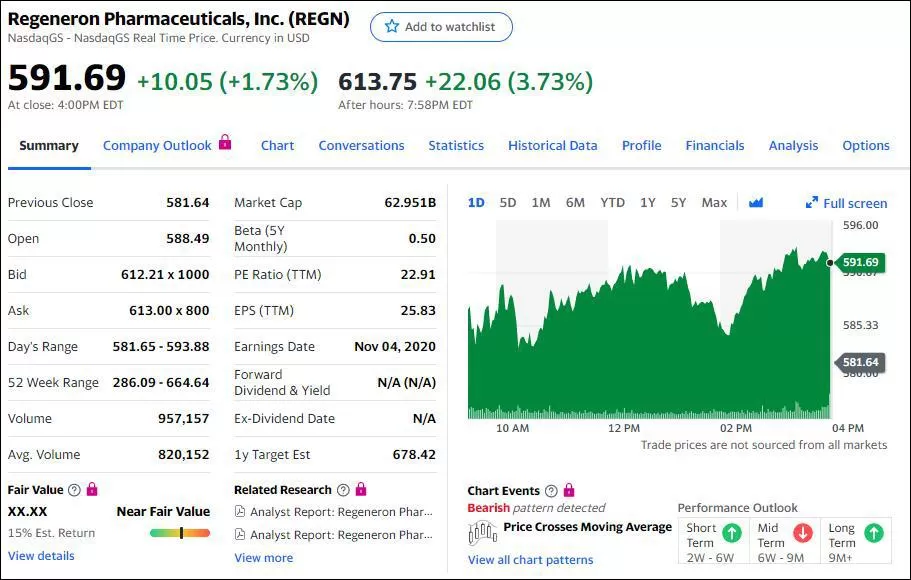911x580 pixels.
Task: Switch to the Statistics tab
Action: tap(456, 145)
